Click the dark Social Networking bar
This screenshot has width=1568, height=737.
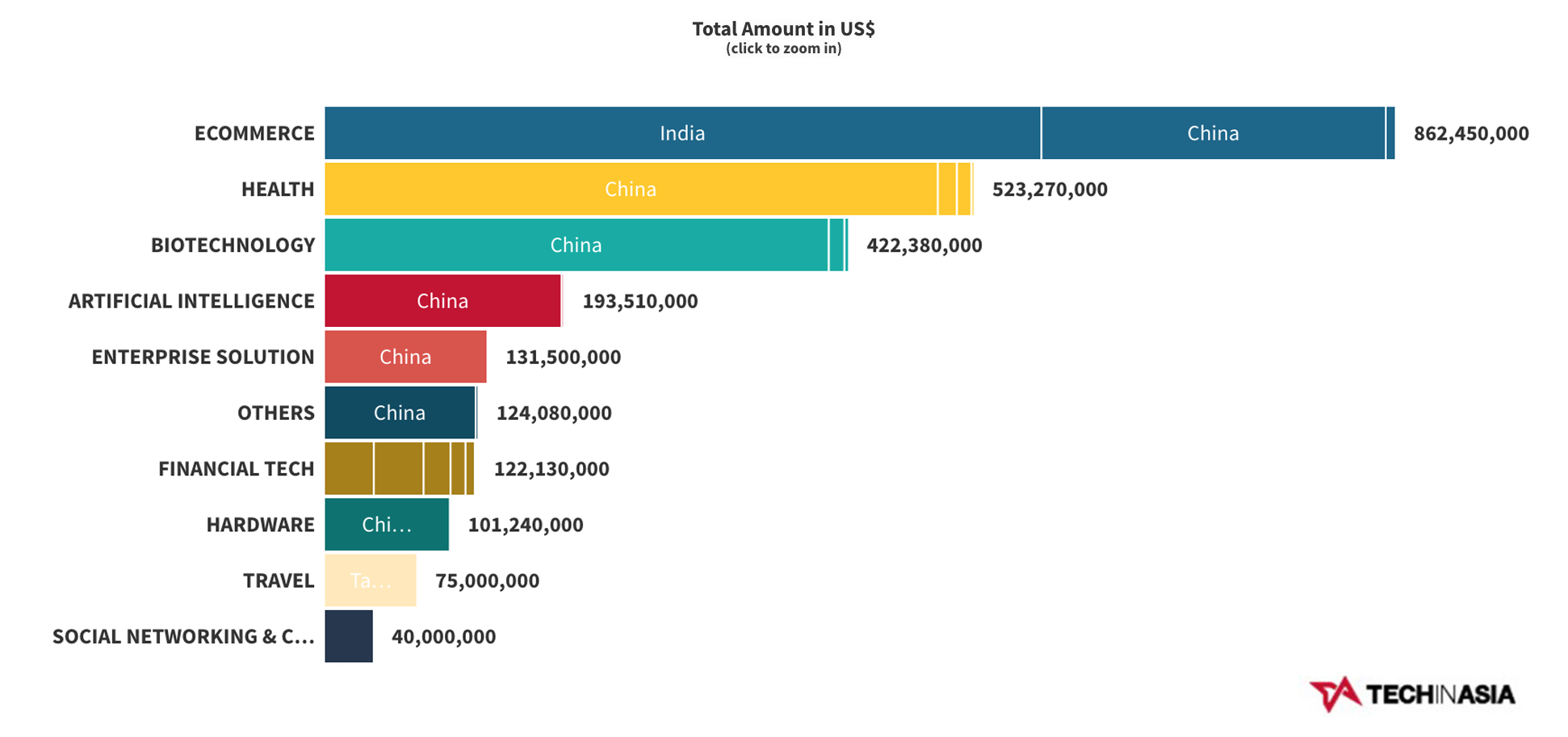click(x=349, y=636)
